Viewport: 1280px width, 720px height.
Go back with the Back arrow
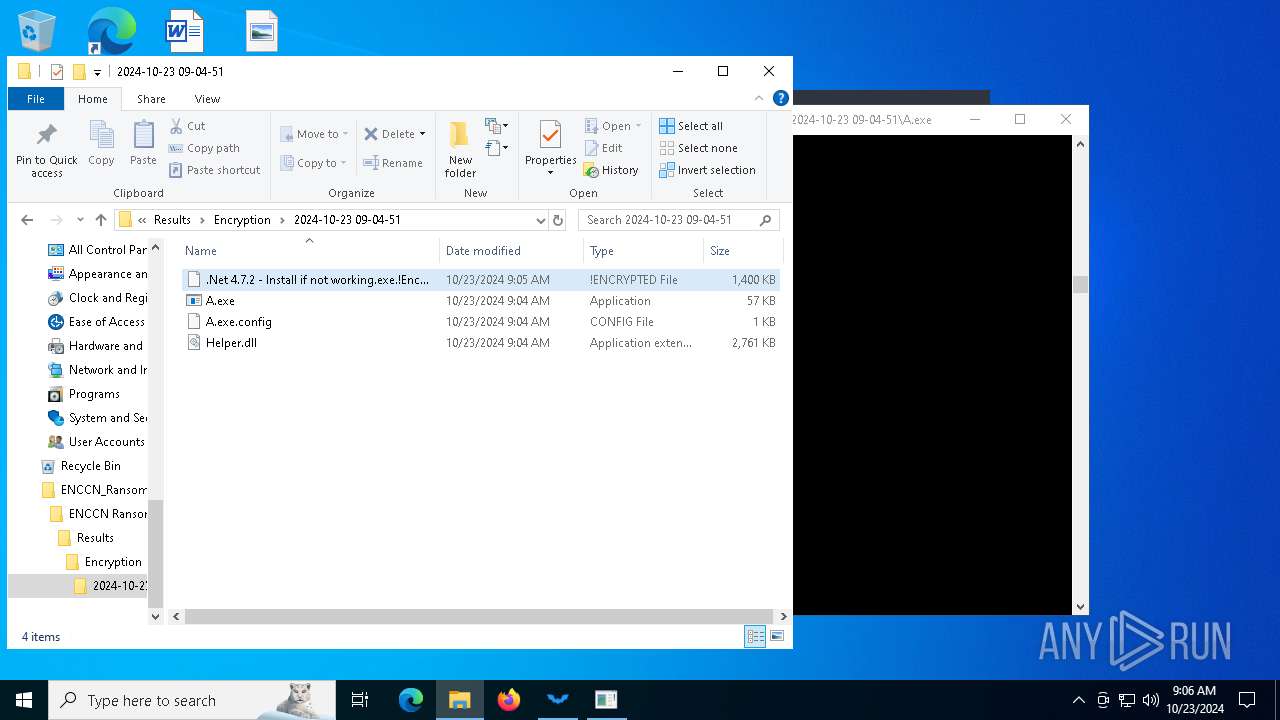point(27,220)
